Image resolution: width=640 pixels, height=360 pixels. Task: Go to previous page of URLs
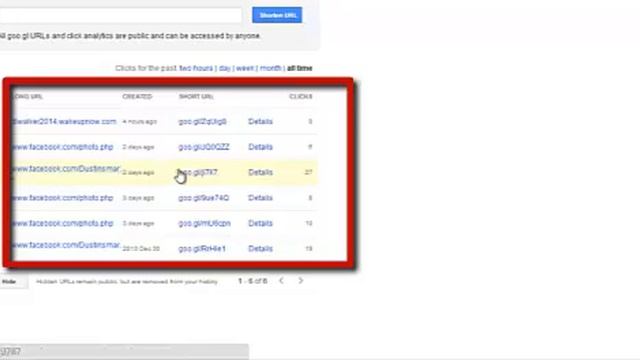pos(281,280)
